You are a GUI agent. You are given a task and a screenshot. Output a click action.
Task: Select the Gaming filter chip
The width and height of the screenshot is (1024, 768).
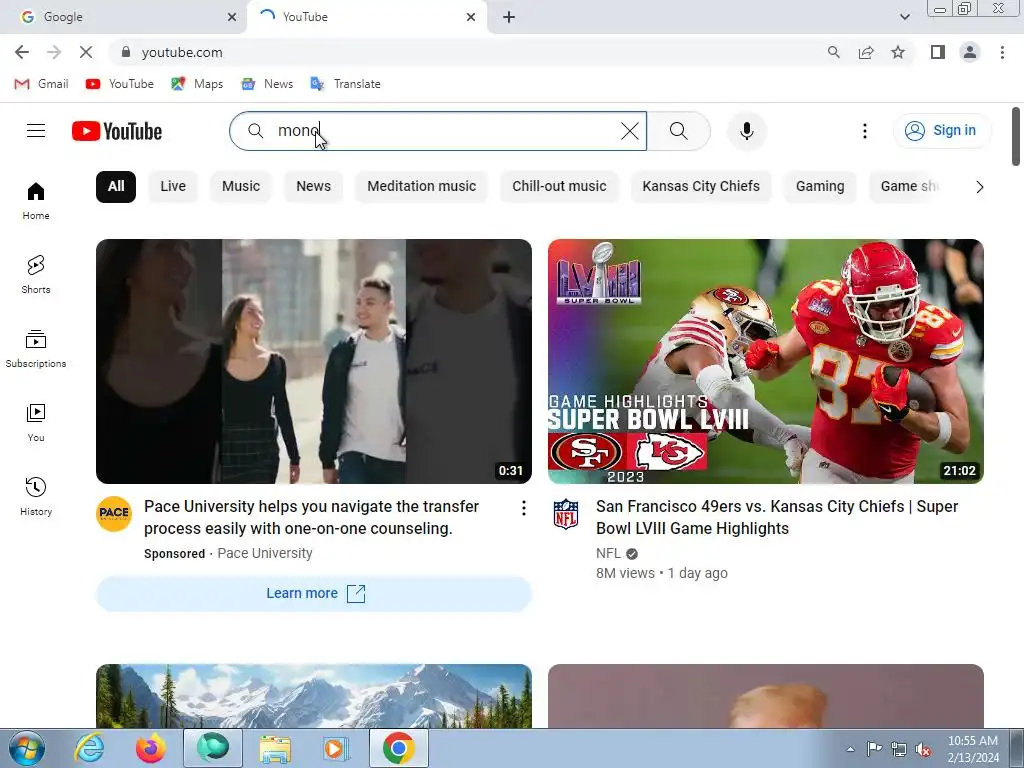click(820, 187)
